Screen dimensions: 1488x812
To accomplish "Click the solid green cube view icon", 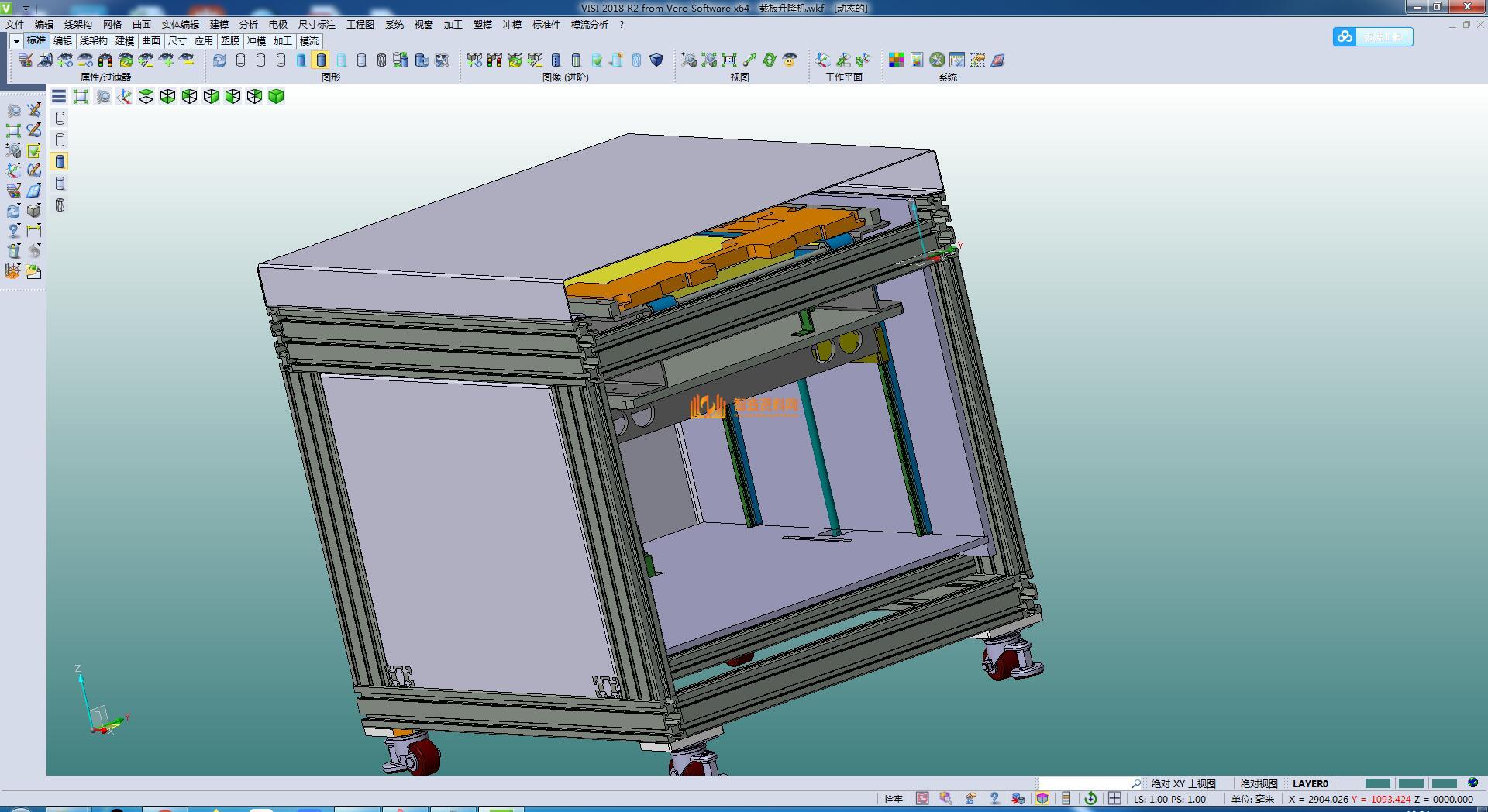I will [276, 96].
